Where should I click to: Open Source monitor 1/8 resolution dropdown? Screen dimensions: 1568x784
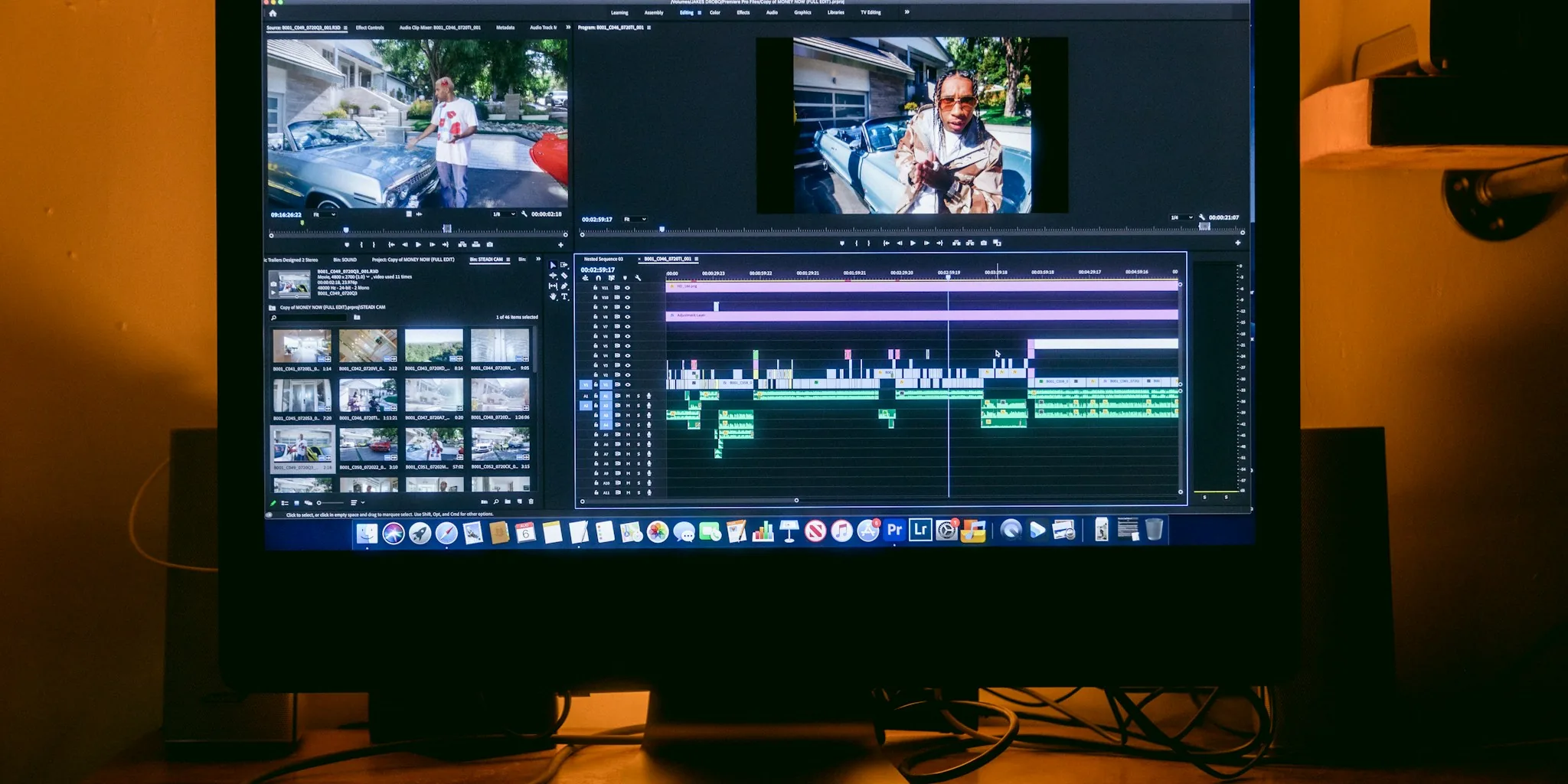504,214
